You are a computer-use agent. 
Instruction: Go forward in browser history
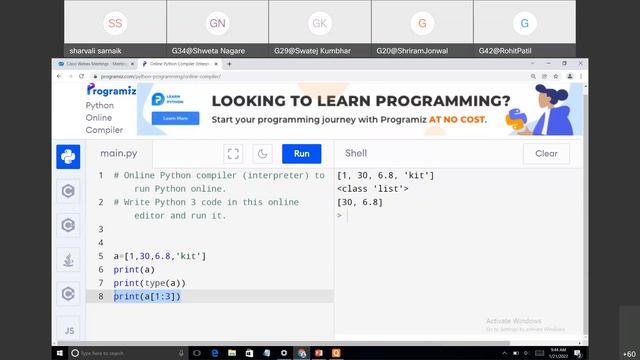tap(70, 76)
